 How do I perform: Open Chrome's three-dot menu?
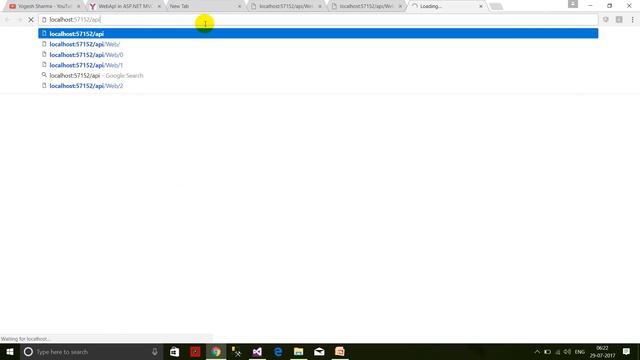click(x=633, y=20)
